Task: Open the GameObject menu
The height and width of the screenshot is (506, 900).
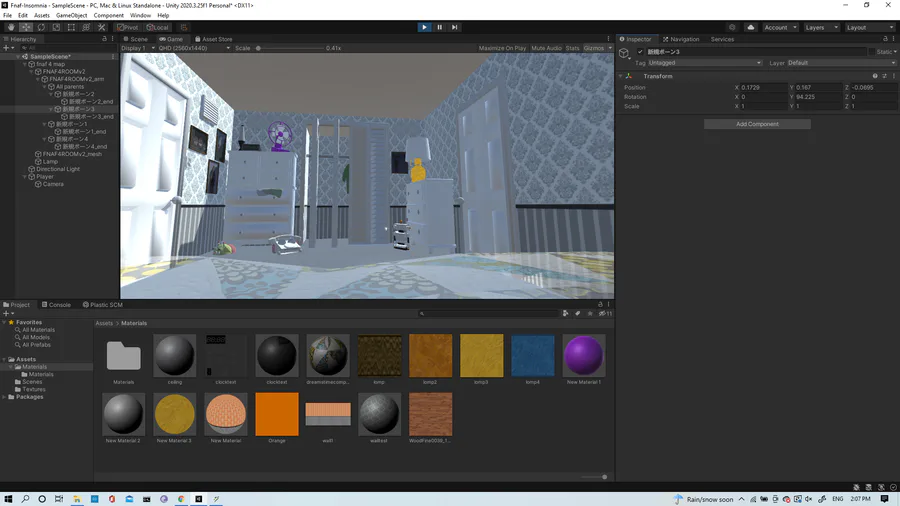Action: [71, 15]
